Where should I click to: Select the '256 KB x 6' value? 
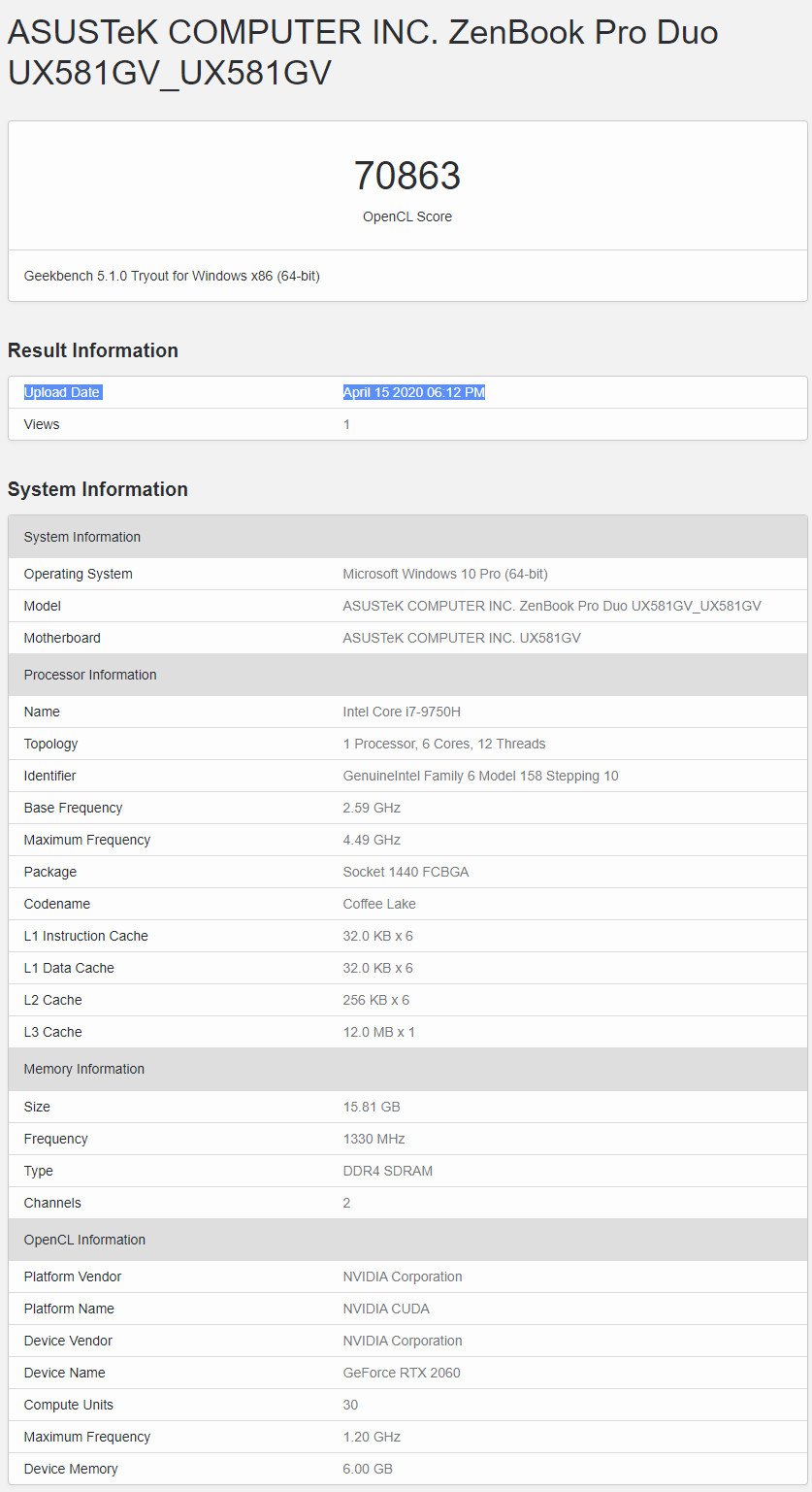point(376,1000)
